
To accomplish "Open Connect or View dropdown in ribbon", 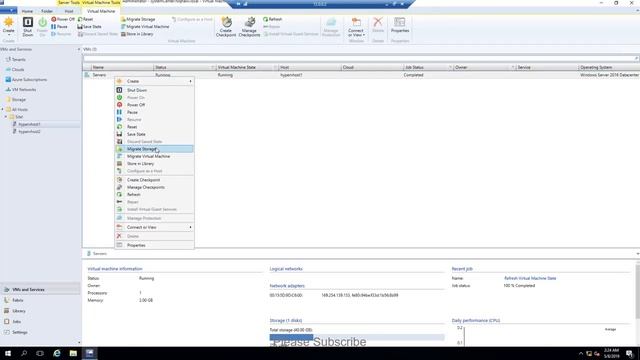I will [x=356, y=27].
